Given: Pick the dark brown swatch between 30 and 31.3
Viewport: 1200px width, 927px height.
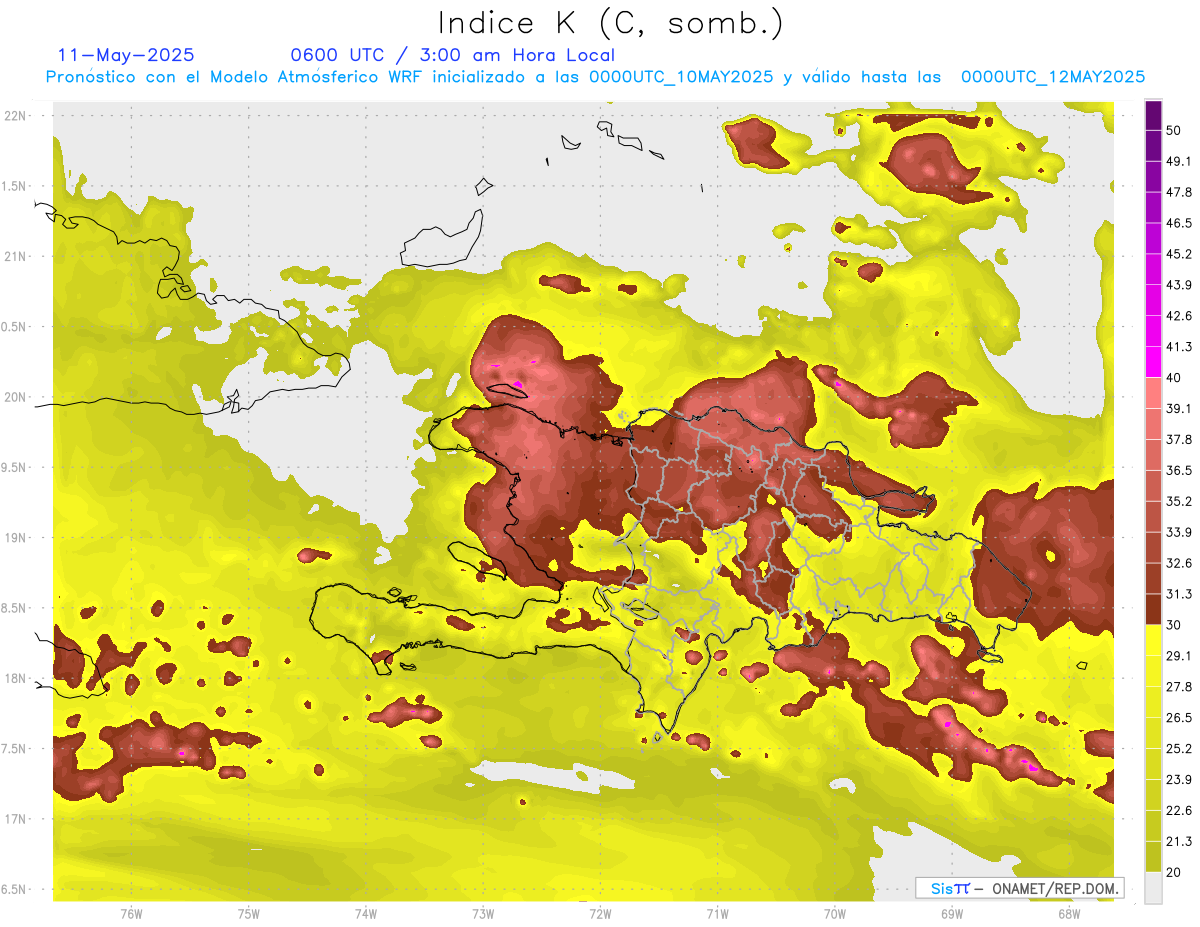Looking at the screenshot, I should pyautogui.click(x=1153, y=609).
